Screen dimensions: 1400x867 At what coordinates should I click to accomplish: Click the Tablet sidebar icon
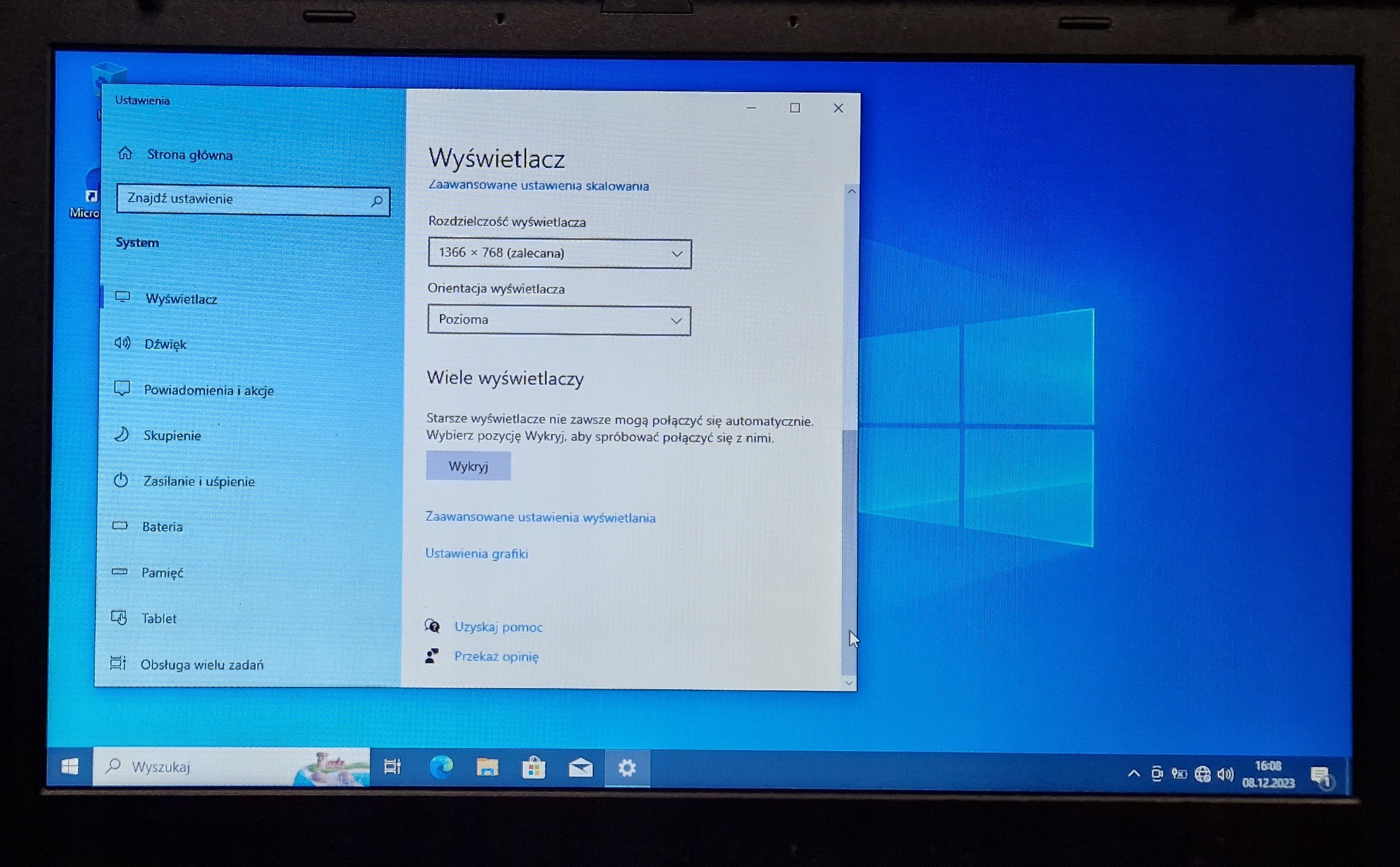point(119,618)
